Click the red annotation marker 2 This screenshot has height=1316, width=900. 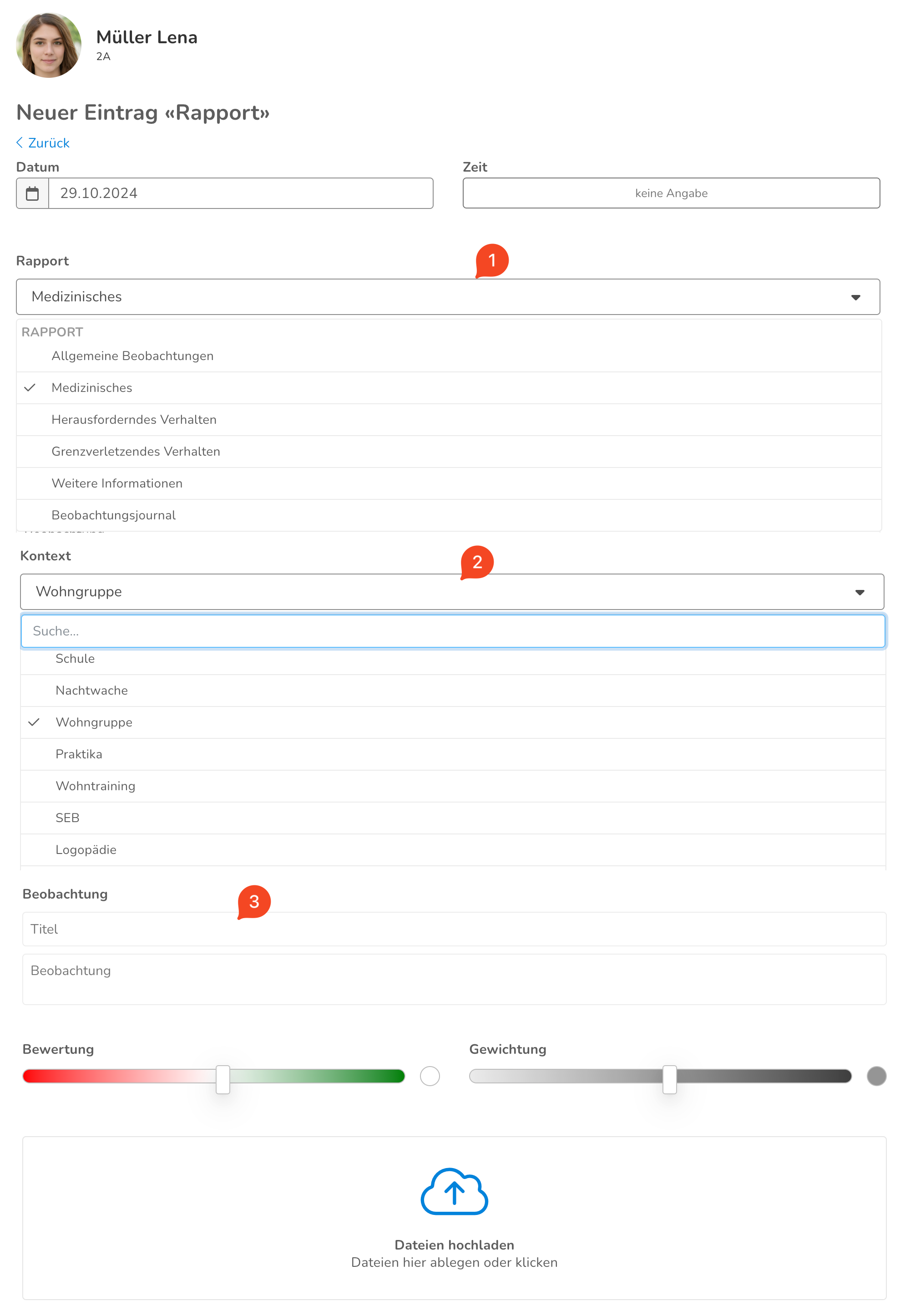click(x=476, y=562)
